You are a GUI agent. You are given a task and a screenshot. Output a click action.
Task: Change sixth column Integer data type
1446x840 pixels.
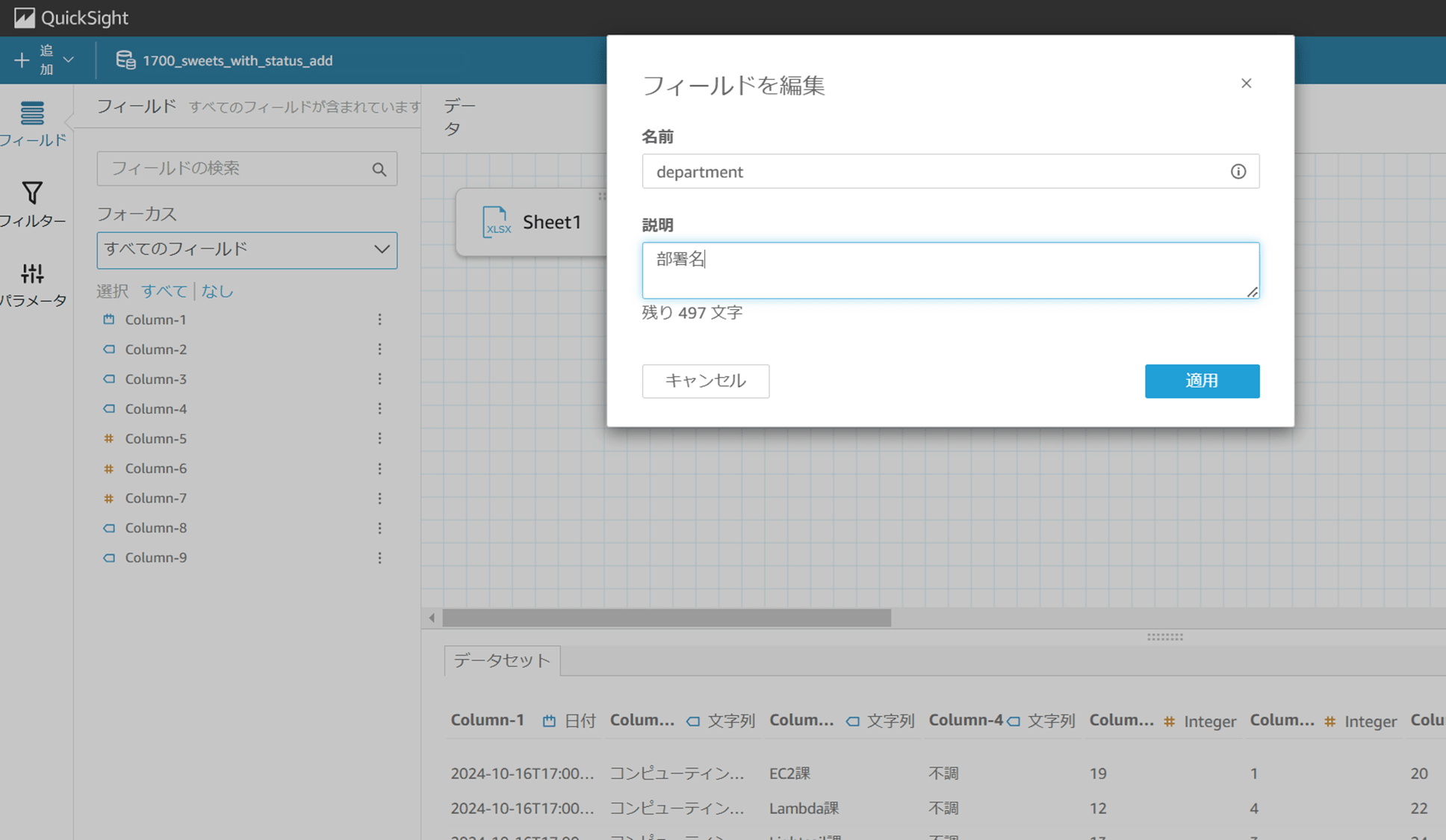click(x=1360, y=721)
